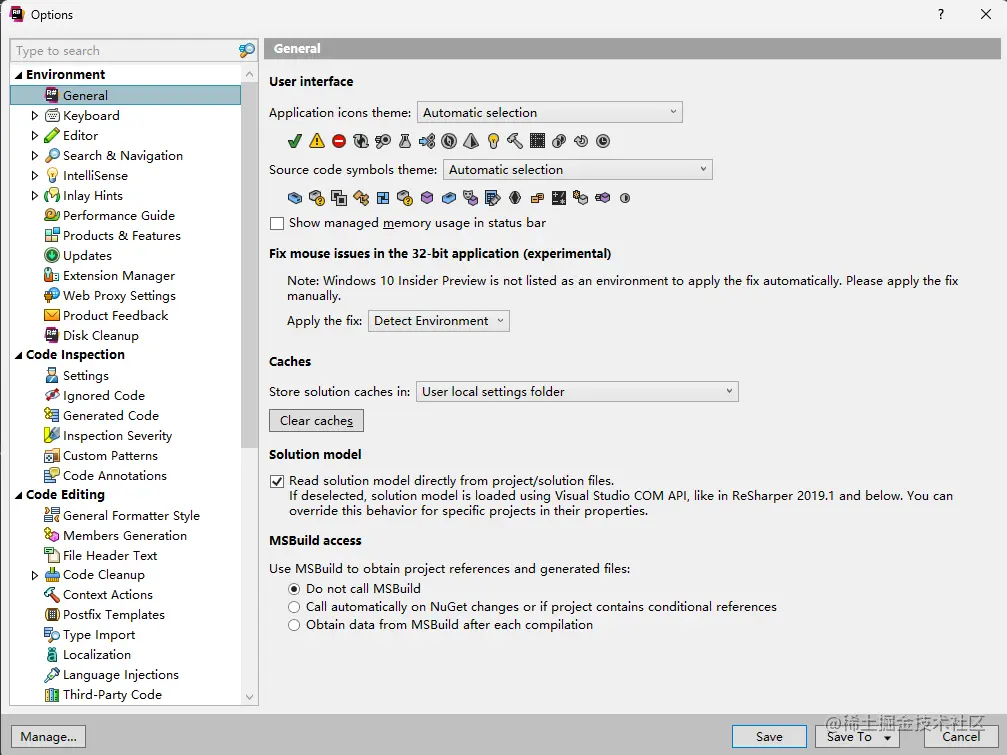The image size is (1007, 755).
Task: Open Application icons theme dropdown
Action: (550, 112)
